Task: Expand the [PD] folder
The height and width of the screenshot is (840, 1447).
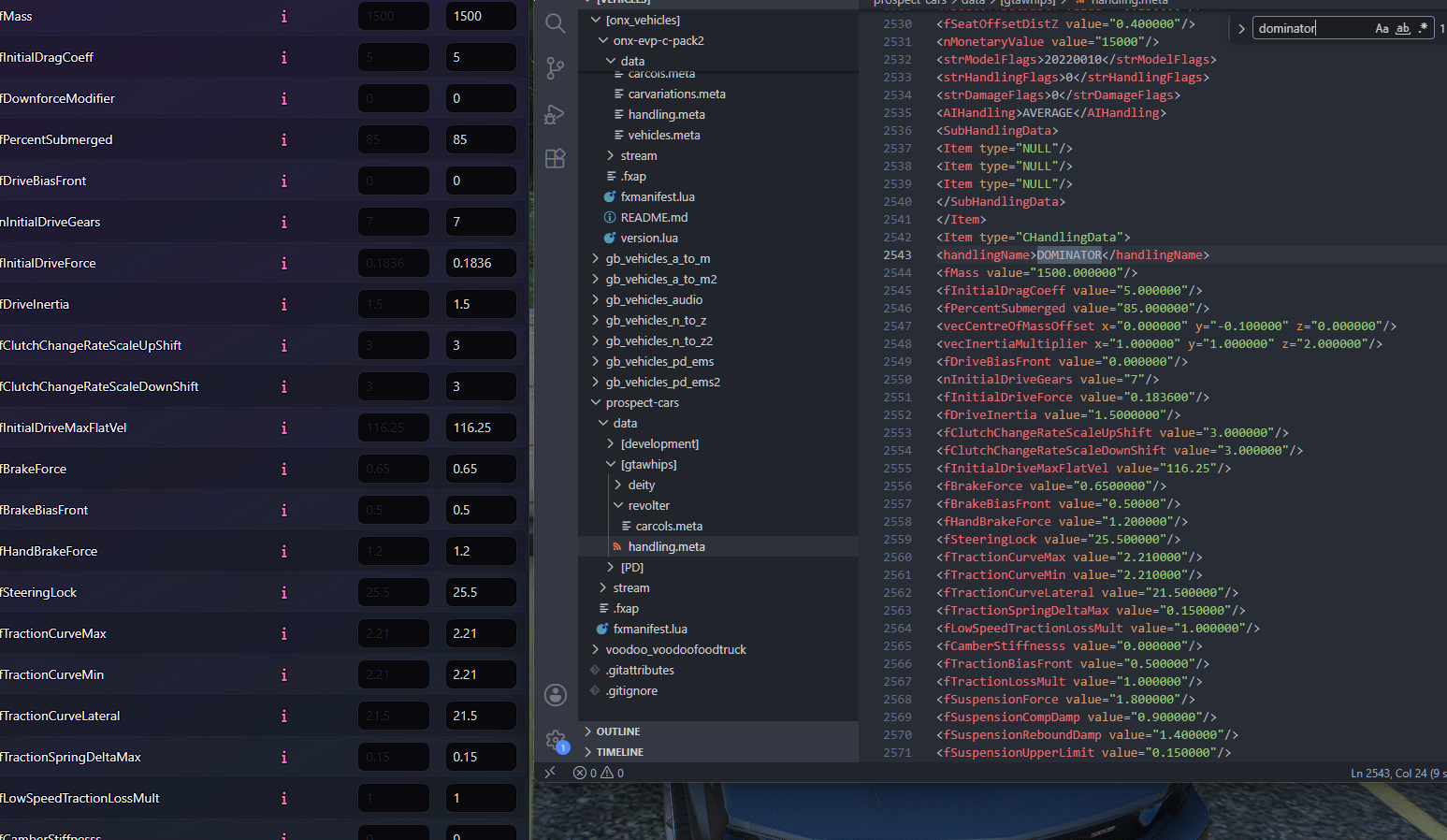Action: tap(611, 567)
